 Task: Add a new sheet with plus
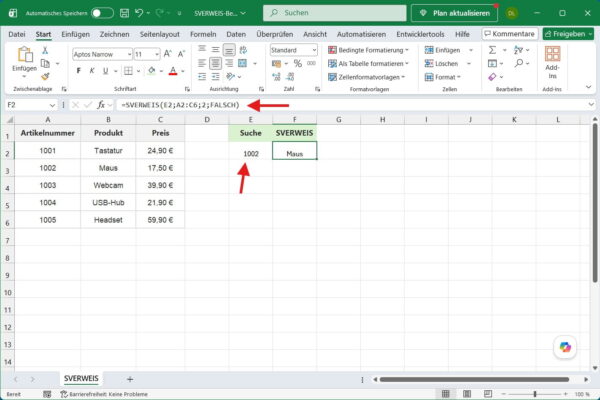130,379
